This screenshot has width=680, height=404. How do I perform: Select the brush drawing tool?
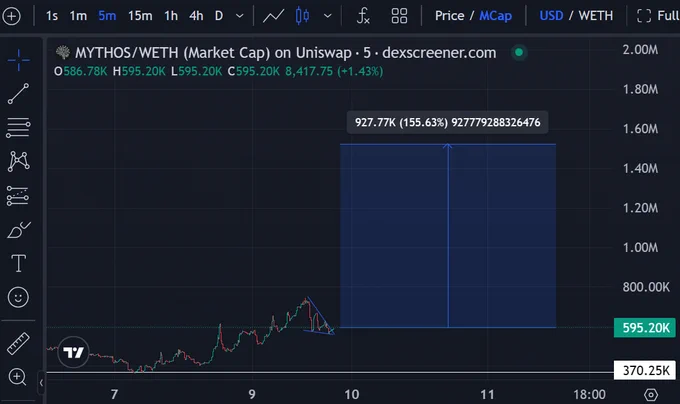[x=18, y=230]
